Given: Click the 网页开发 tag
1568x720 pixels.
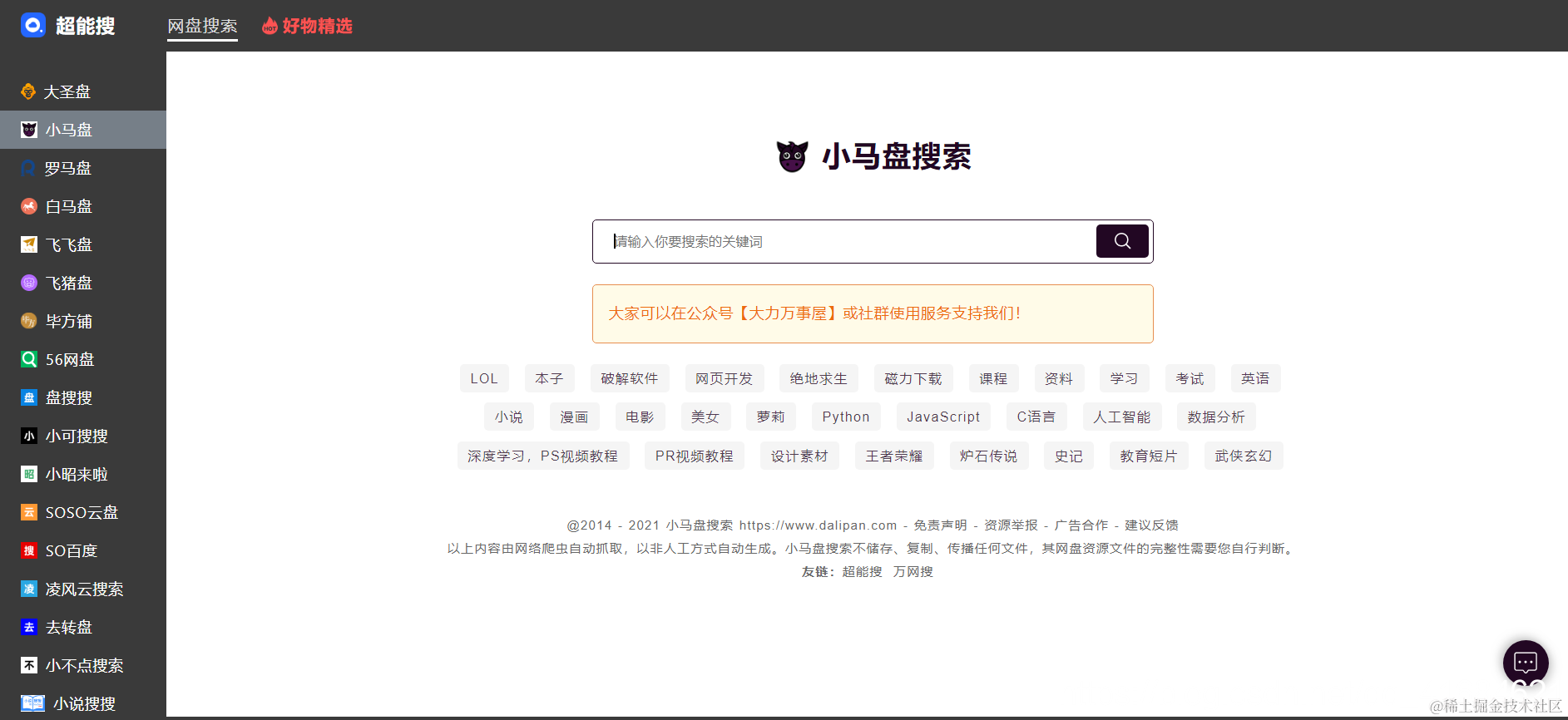Looking at the screenshot, I should pyautogui.click(x=725, y=378).
